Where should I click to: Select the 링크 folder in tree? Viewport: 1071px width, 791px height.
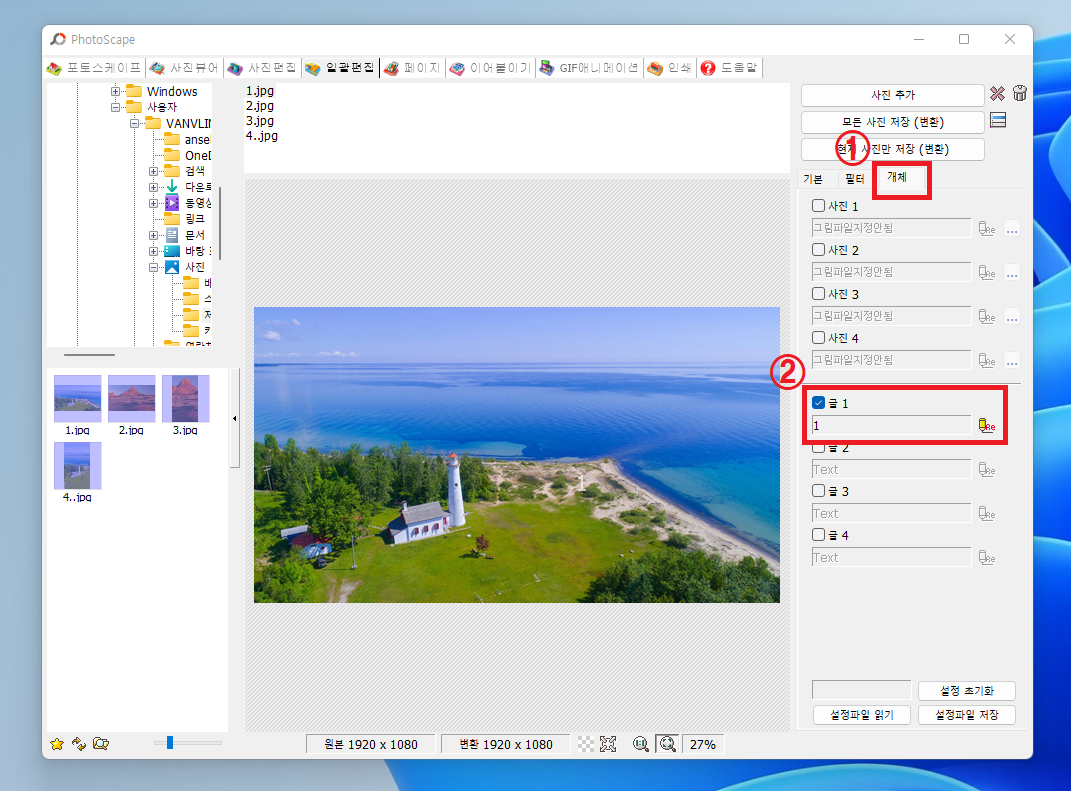tap(195, 219)
